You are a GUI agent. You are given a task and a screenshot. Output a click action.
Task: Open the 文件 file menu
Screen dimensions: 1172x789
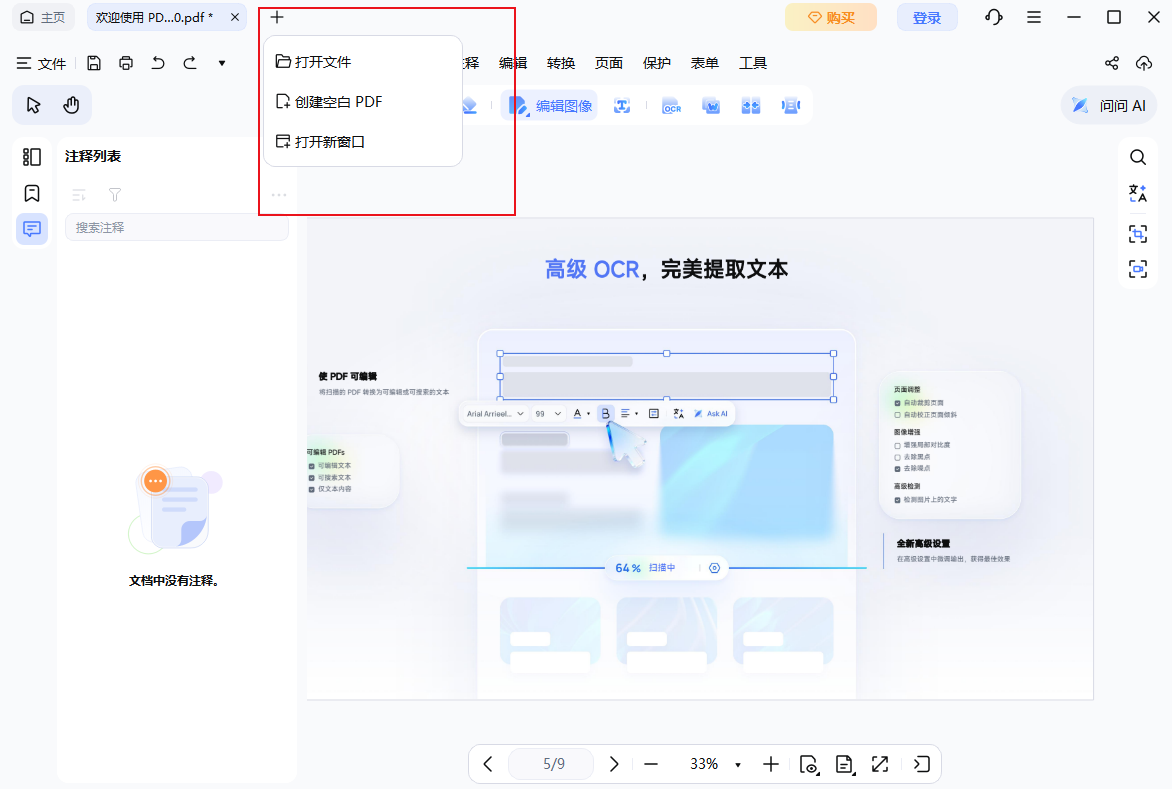tap(42, 64)
